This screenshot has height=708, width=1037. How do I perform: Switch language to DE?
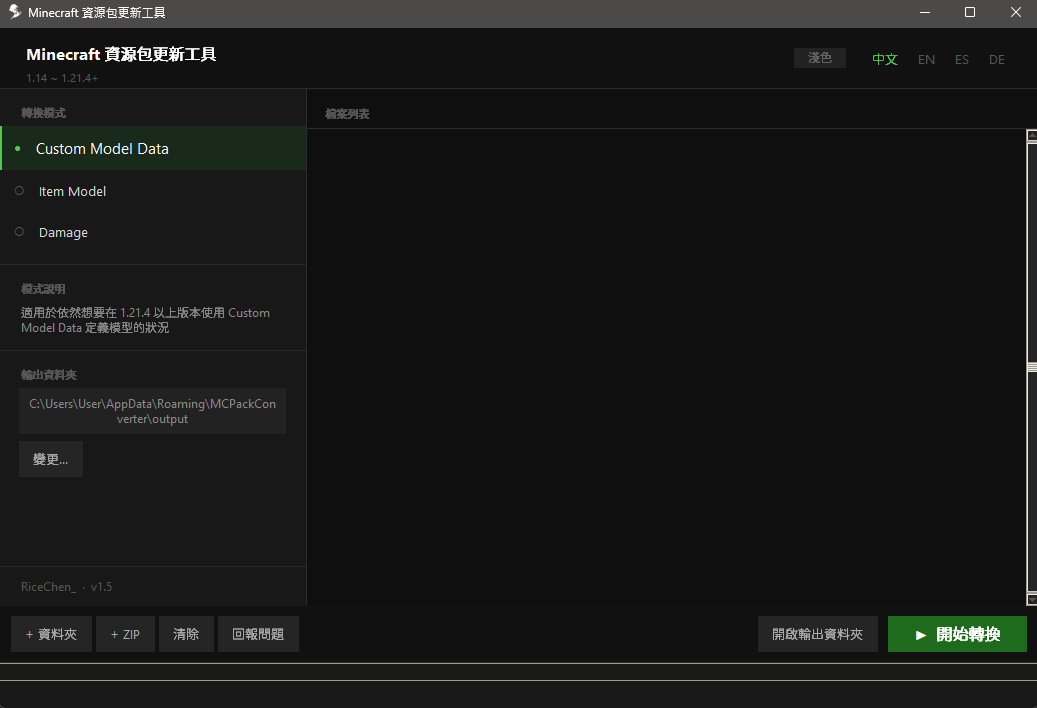tap(997, 59)
